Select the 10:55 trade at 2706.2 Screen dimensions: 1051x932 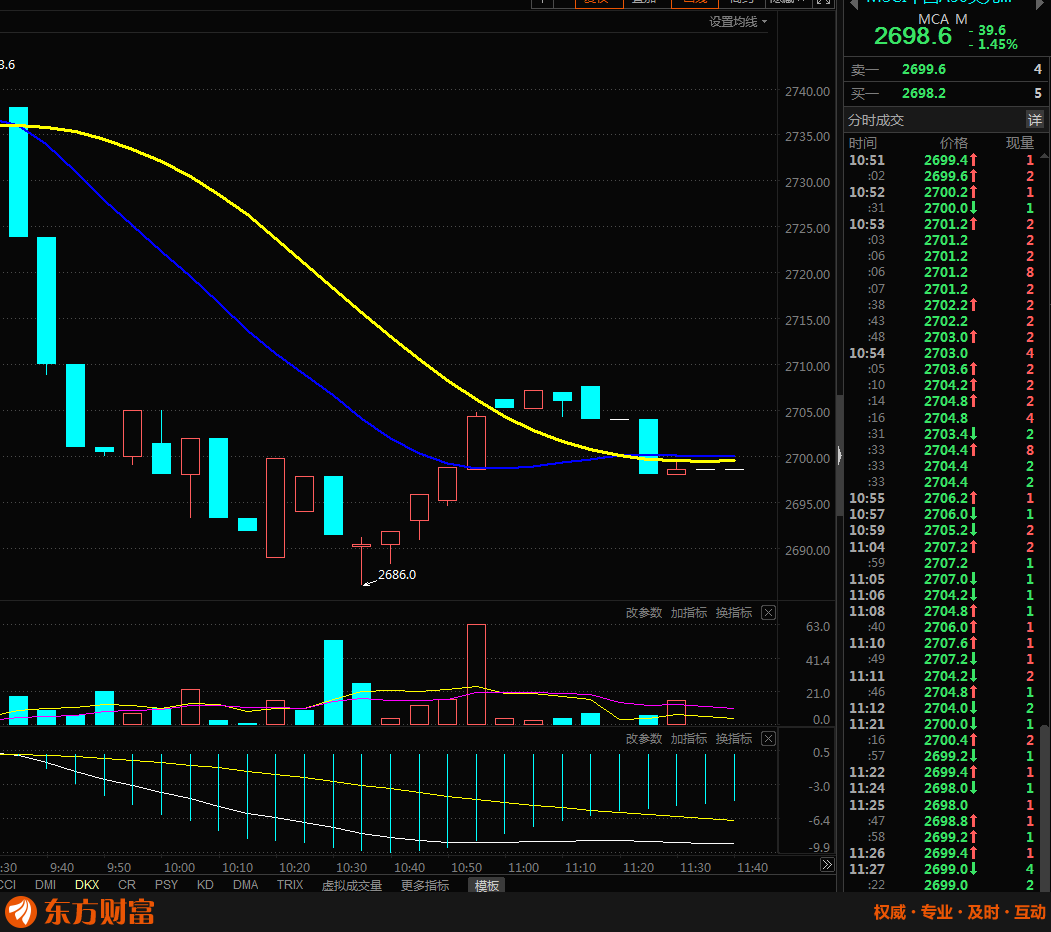(x=942, y=498)
